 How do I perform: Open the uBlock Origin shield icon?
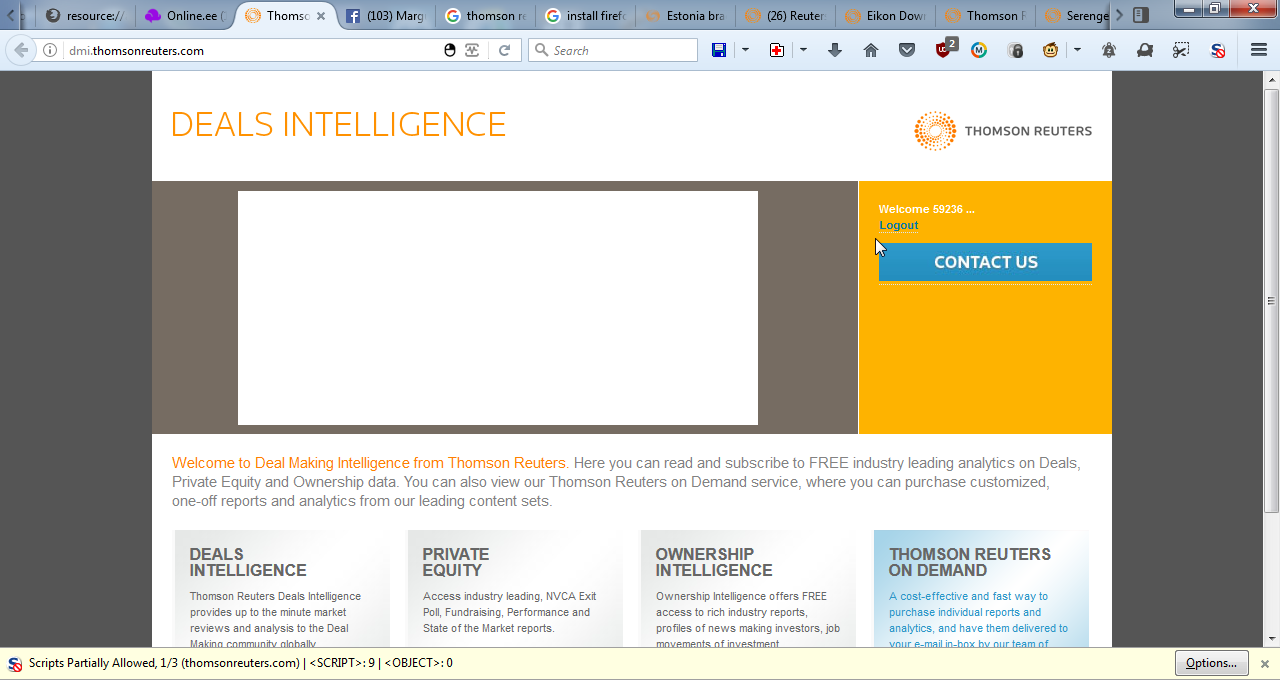945,48
